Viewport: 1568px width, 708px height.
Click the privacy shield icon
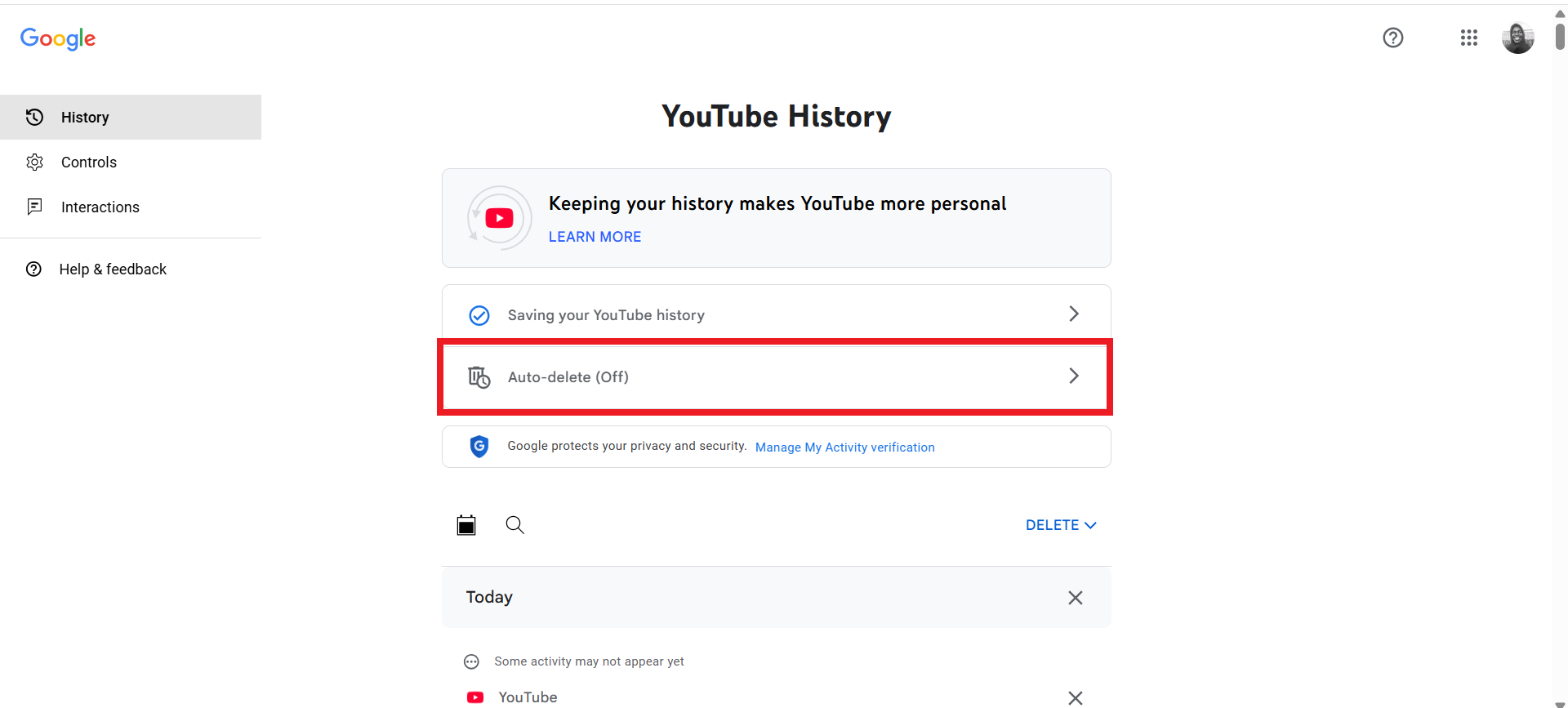click(x=479, y=446)
